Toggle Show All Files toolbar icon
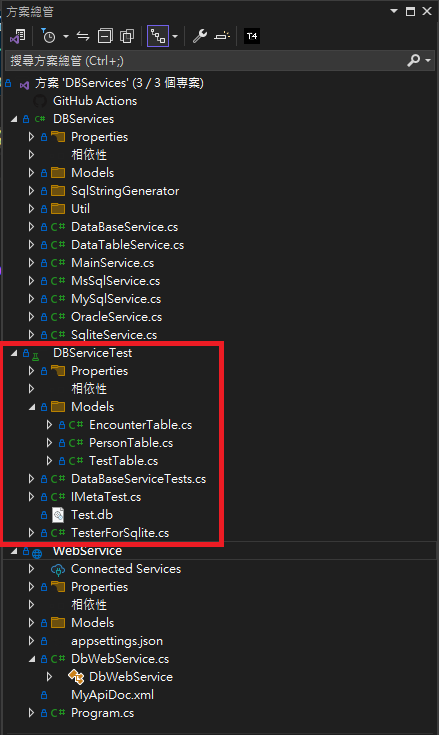Screen dimensions: 445x738 coord(127,36)
